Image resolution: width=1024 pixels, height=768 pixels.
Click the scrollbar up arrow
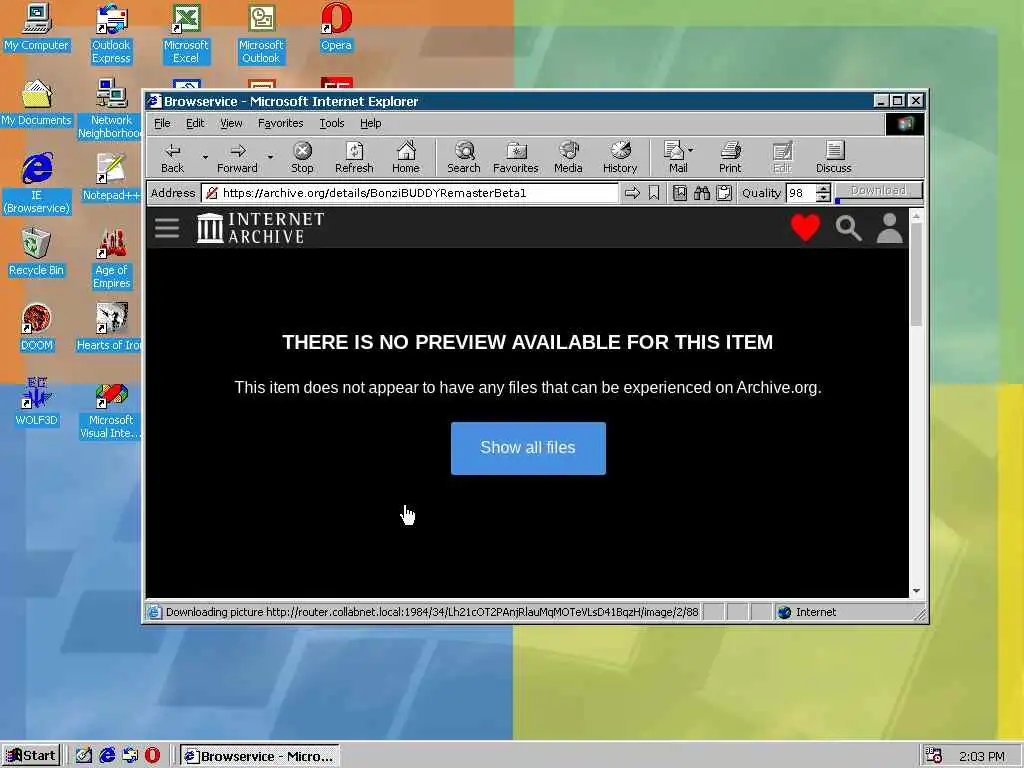coord(916,216)
